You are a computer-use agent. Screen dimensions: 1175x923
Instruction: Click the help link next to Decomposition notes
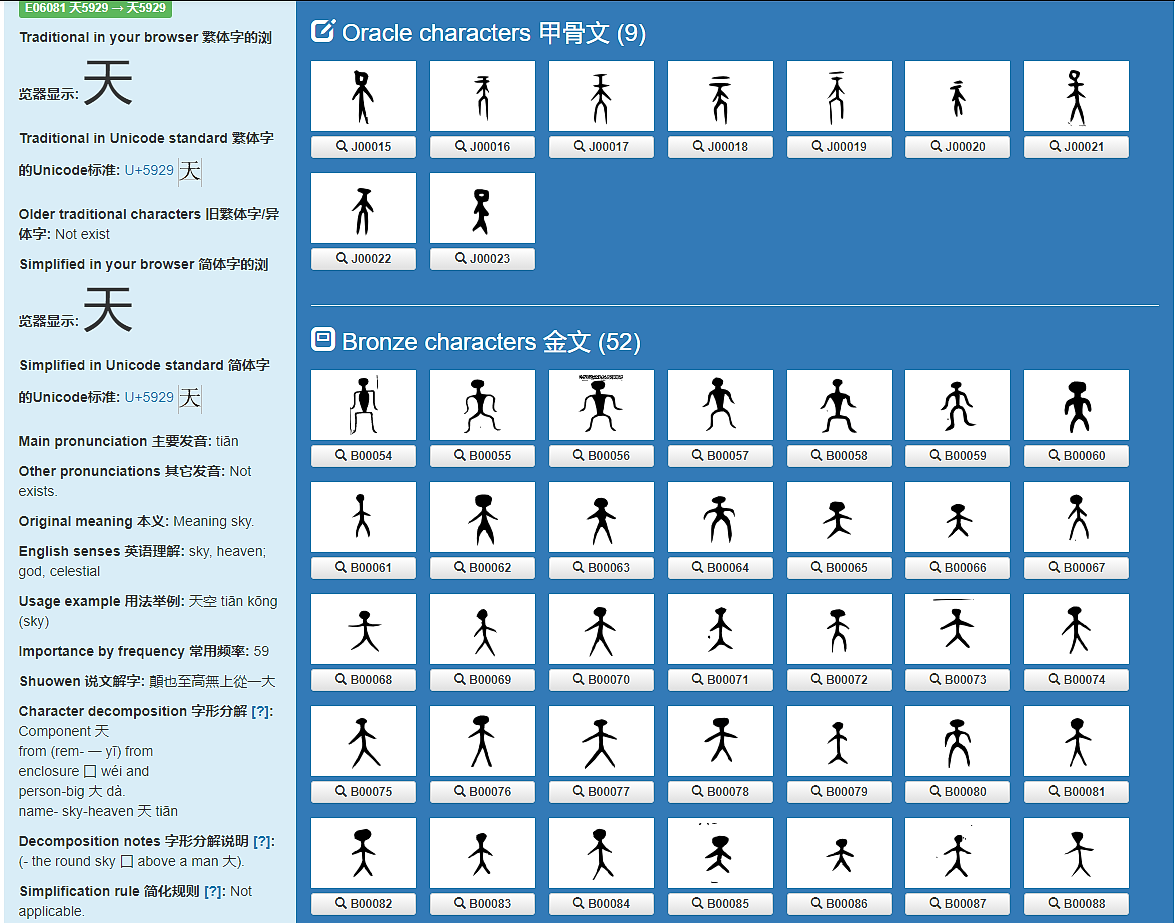coord(263,841)
